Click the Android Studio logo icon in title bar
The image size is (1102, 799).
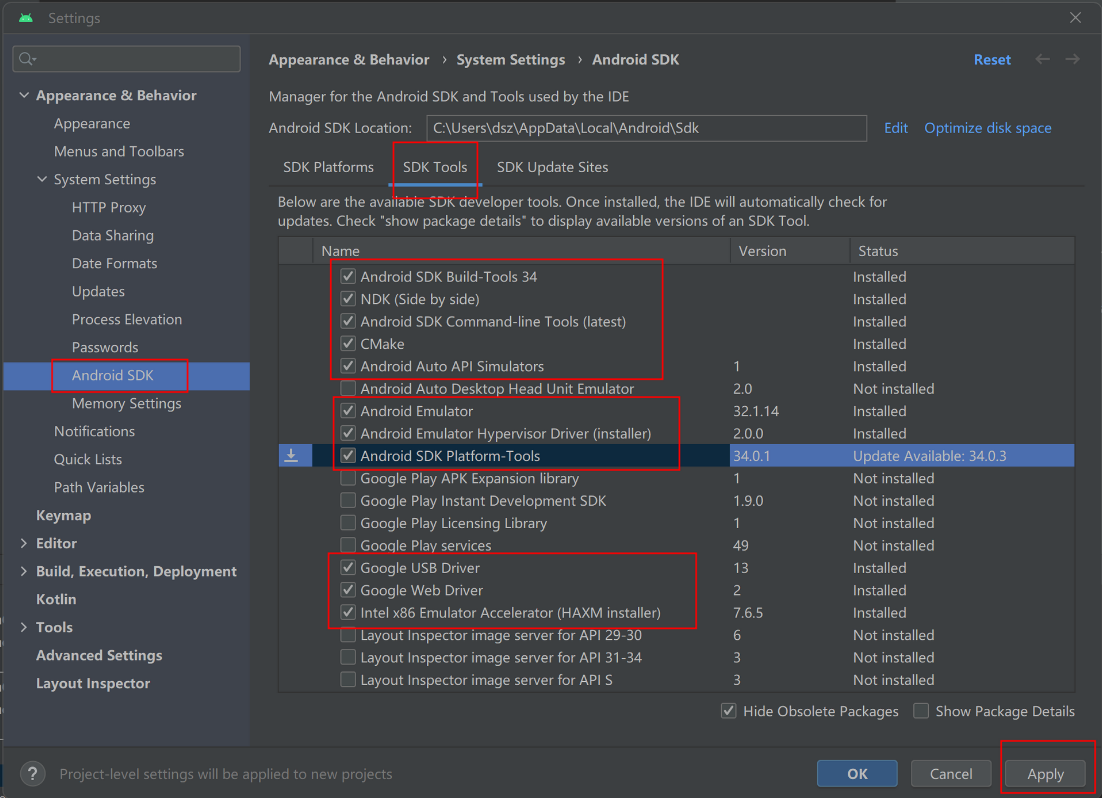point(26,18)
